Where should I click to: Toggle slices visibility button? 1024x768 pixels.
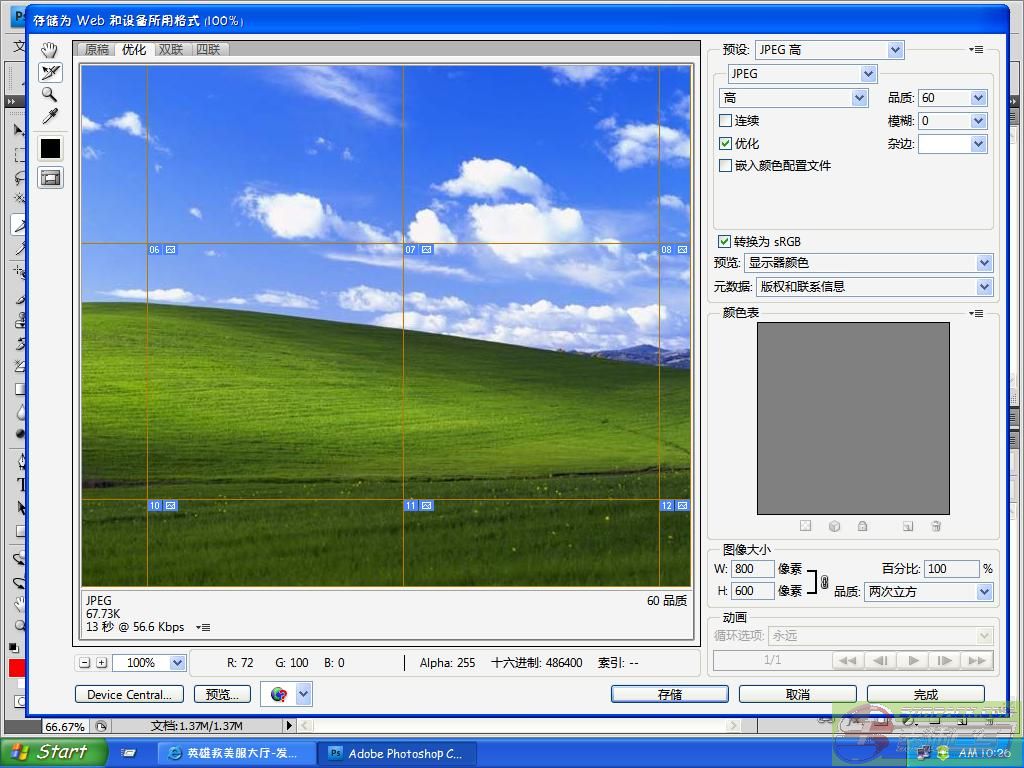coord(50,178)
